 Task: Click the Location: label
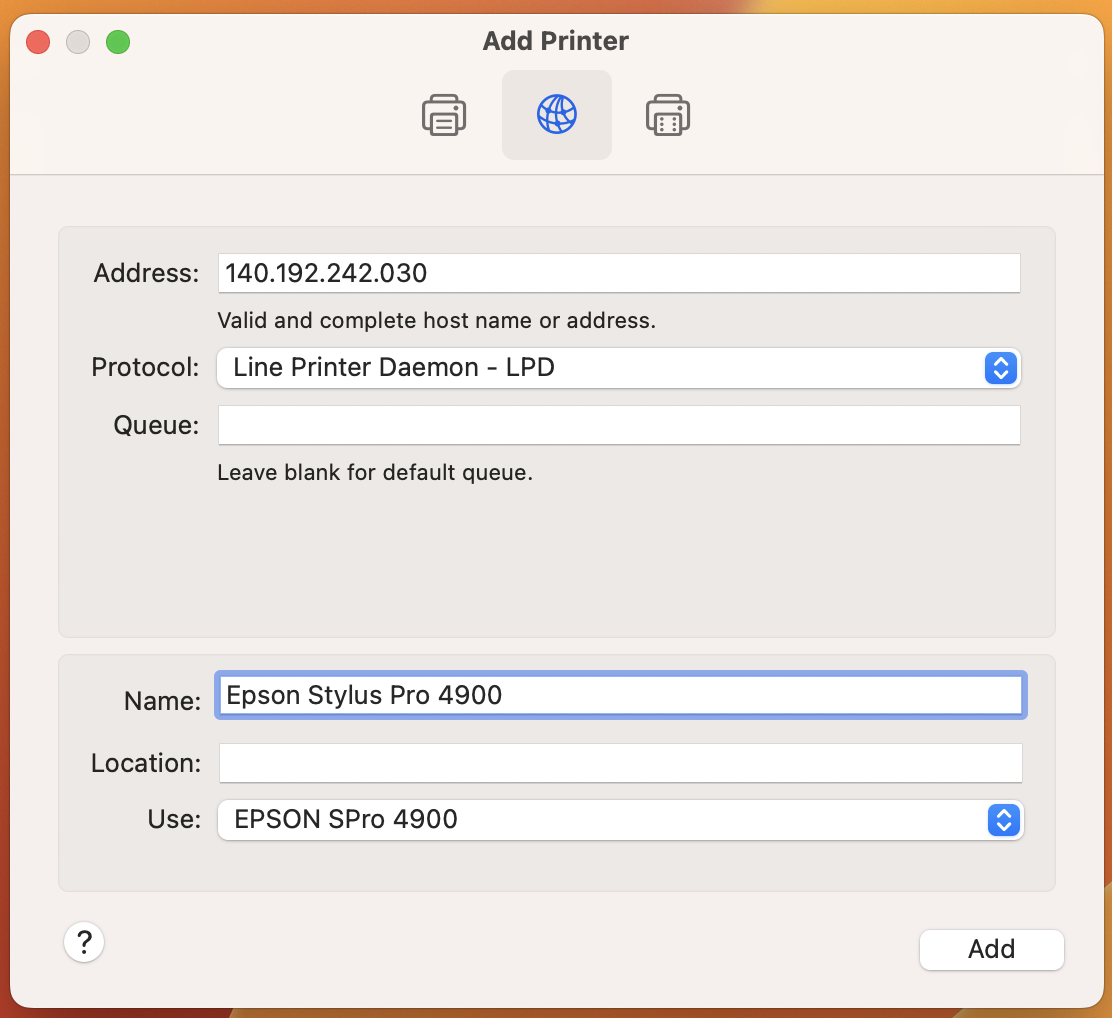pyautogui.click(x=146, y=763)
